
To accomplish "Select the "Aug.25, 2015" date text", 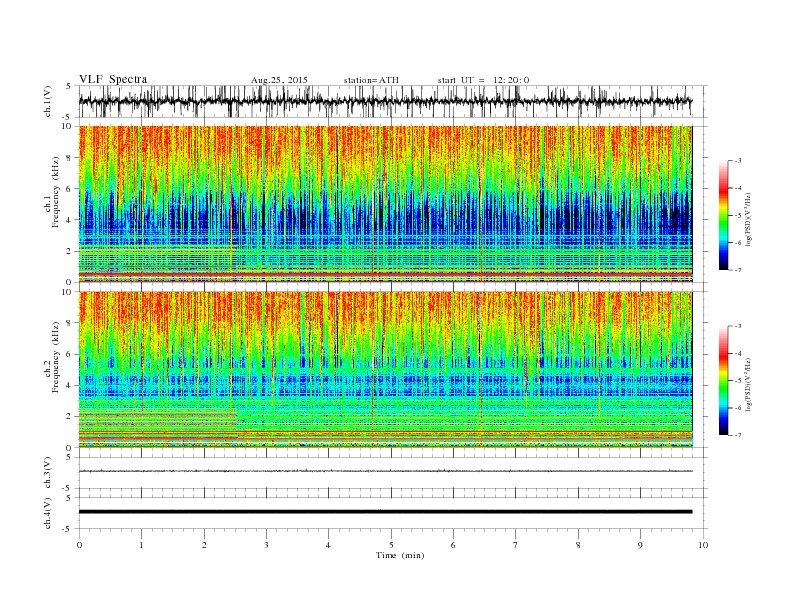I will (x=279, y=80).
